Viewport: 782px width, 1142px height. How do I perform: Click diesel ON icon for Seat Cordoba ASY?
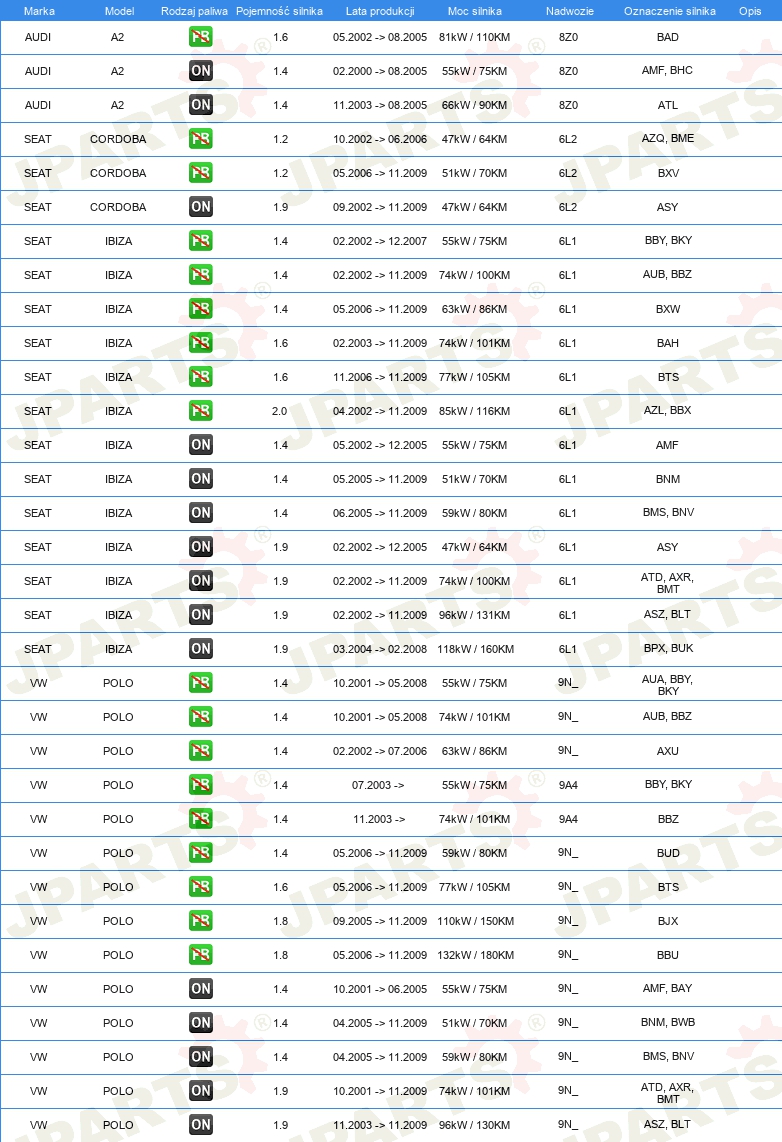tap(200, 207)
